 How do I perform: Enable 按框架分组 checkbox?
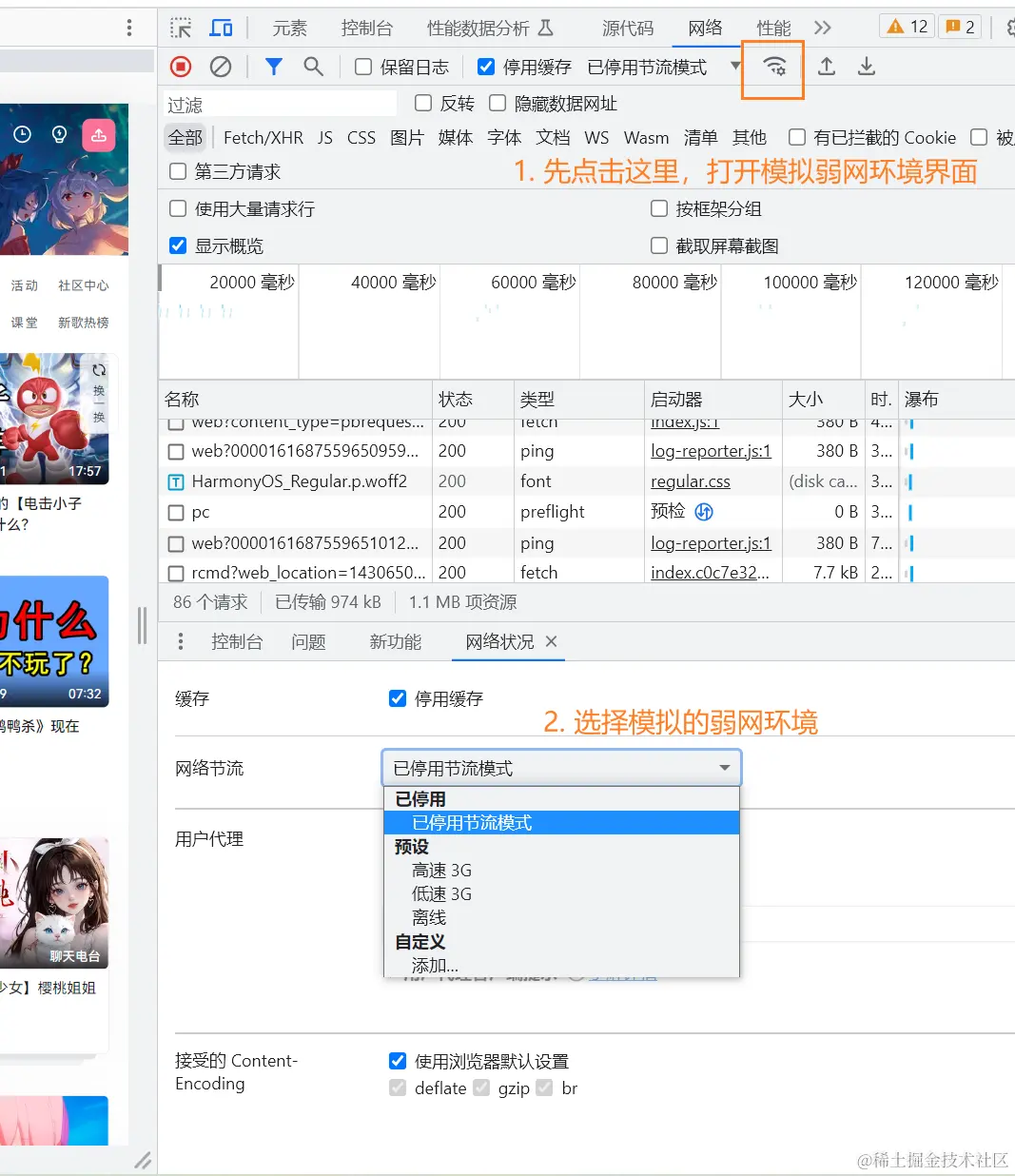[658, 208]
